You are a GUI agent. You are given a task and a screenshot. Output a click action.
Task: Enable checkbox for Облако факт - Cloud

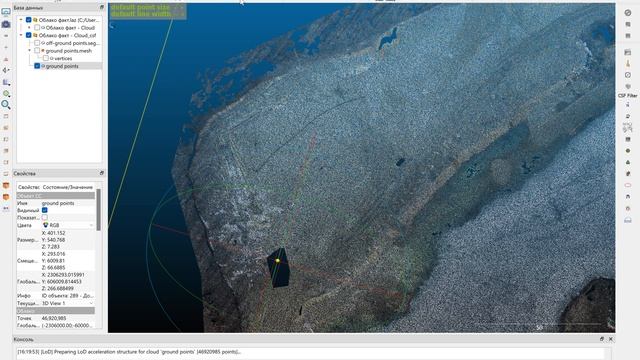(37, 27)
